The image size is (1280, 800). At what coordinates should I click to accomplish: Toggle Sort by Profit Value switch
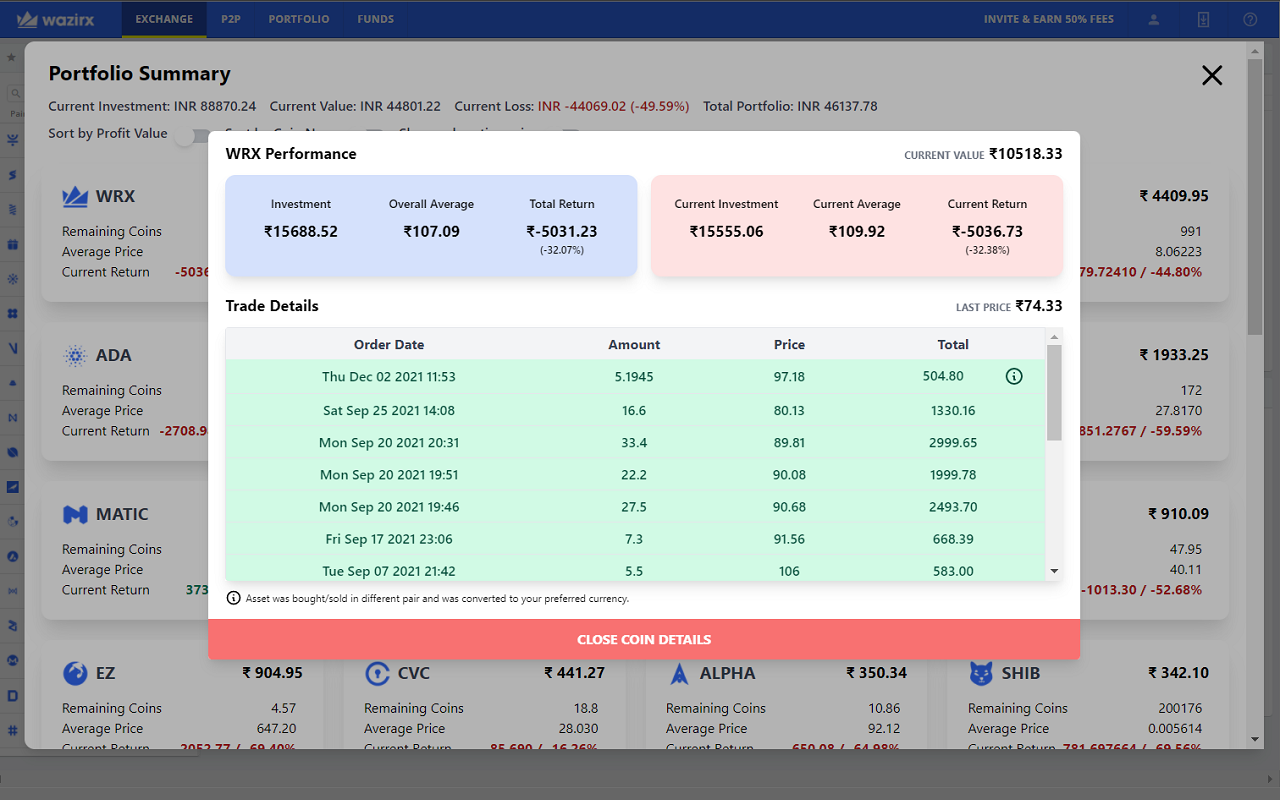192,136
